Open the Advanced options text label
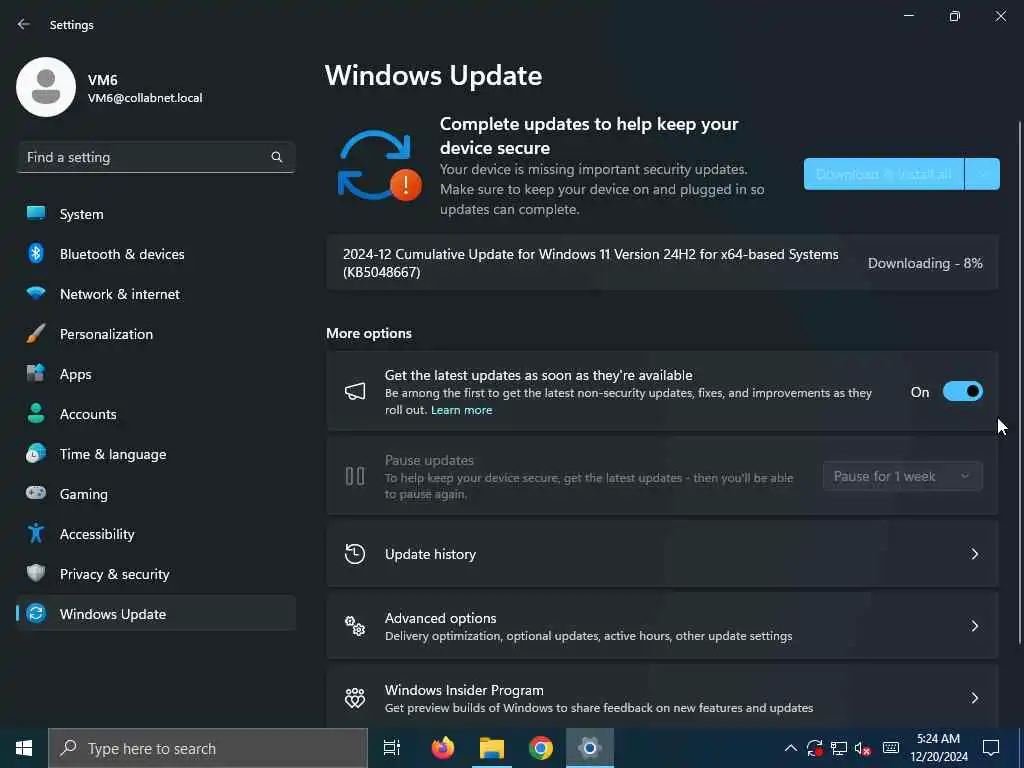The image size is (1024, 768). (x=441, y=618)
